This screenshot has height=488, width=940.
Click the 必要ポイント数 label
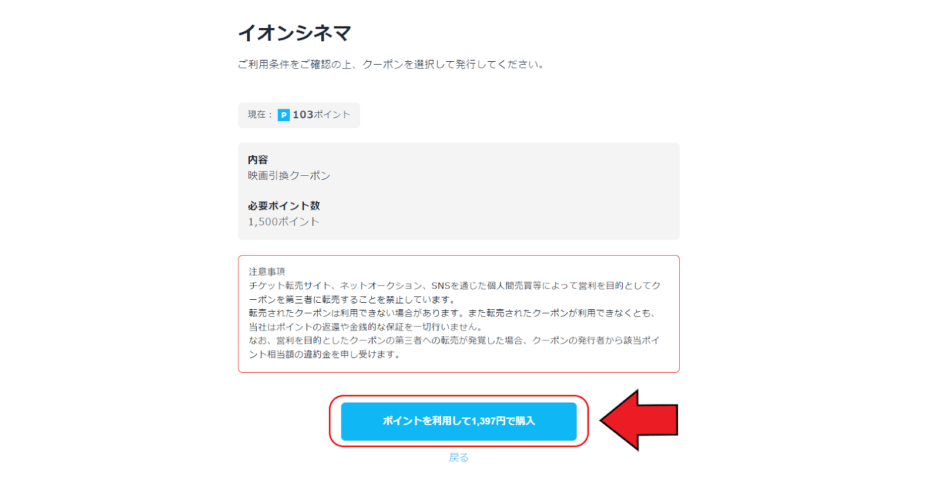point(284,206)
